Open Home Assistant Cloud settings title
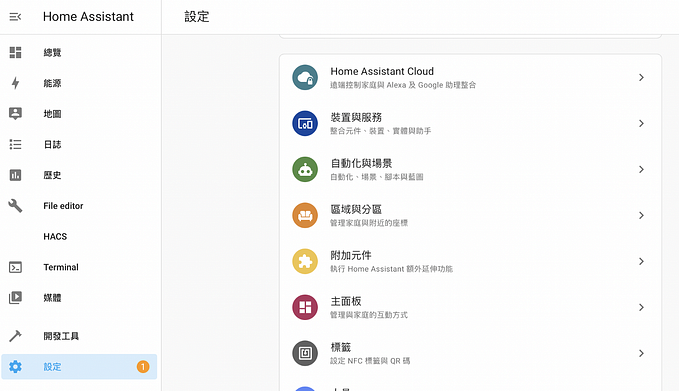Screen dimensions: 679x391 tap(382, 71)
